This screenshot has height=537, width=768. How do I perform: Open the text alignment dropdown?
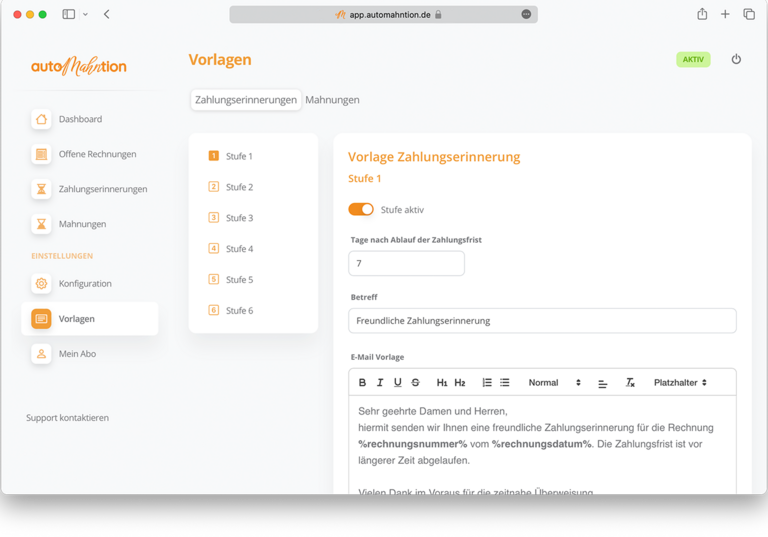(602, 383)
